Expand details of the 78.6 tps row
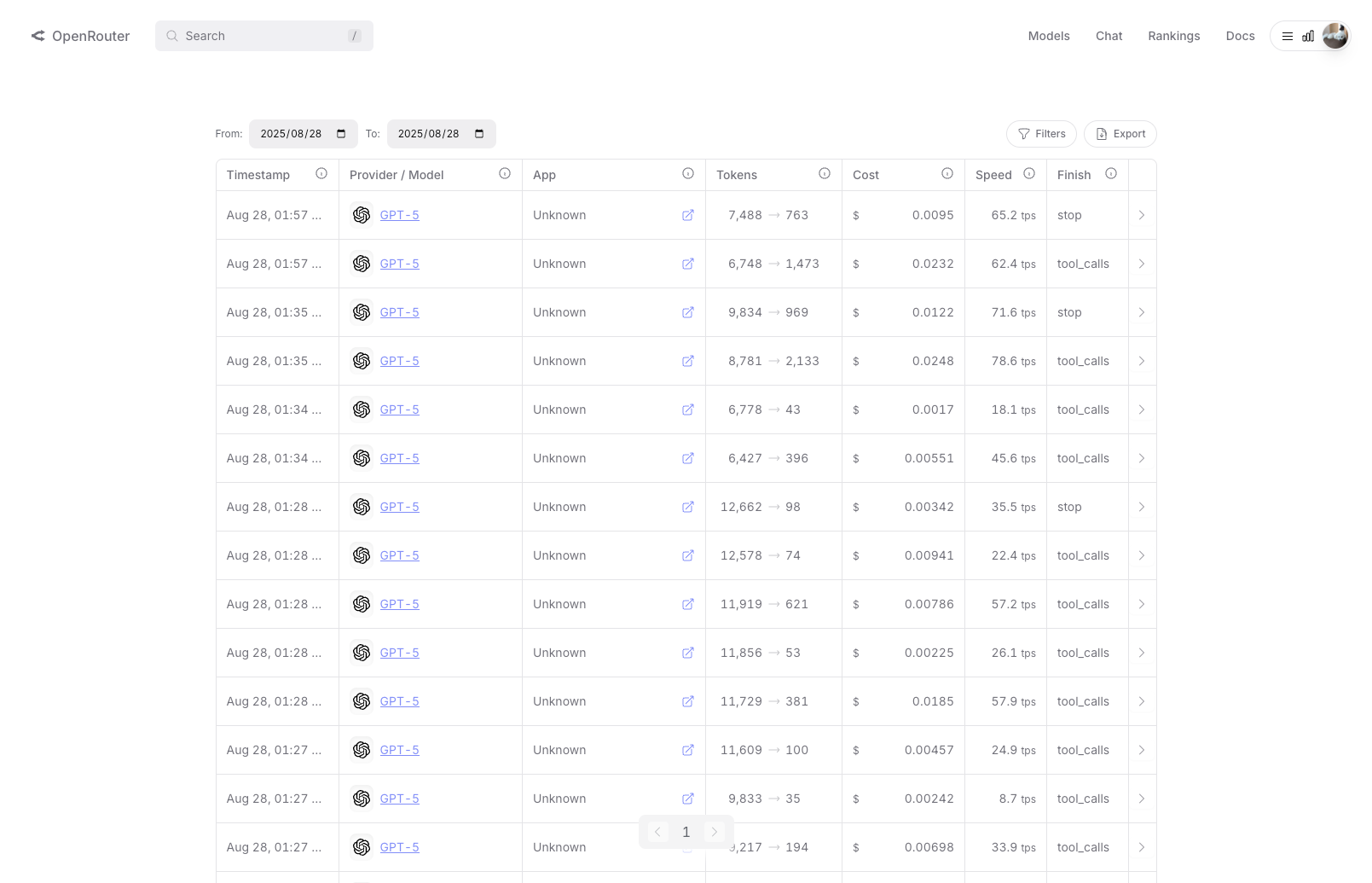 (1142, 361)
